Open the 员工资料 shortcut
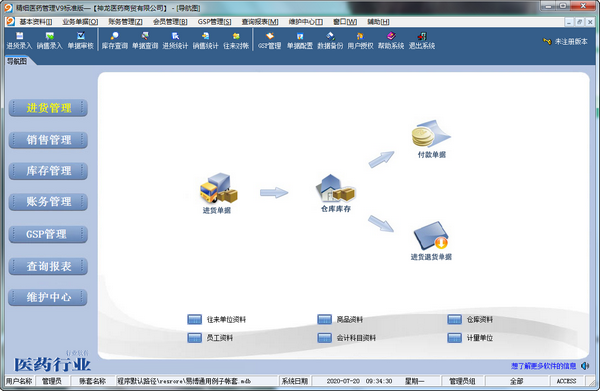The height and width of the screenshot is (391, 600). pyautogui.click(x=210, y=338)
